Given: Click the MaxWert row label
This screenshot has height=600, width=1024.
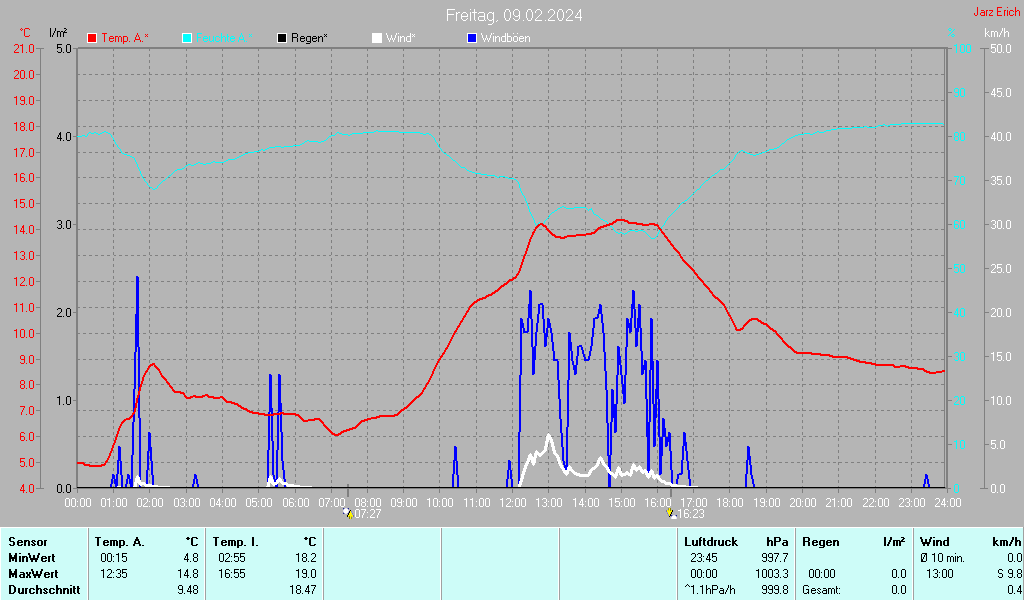Looking at the screenshot, I should coord(32,574).
